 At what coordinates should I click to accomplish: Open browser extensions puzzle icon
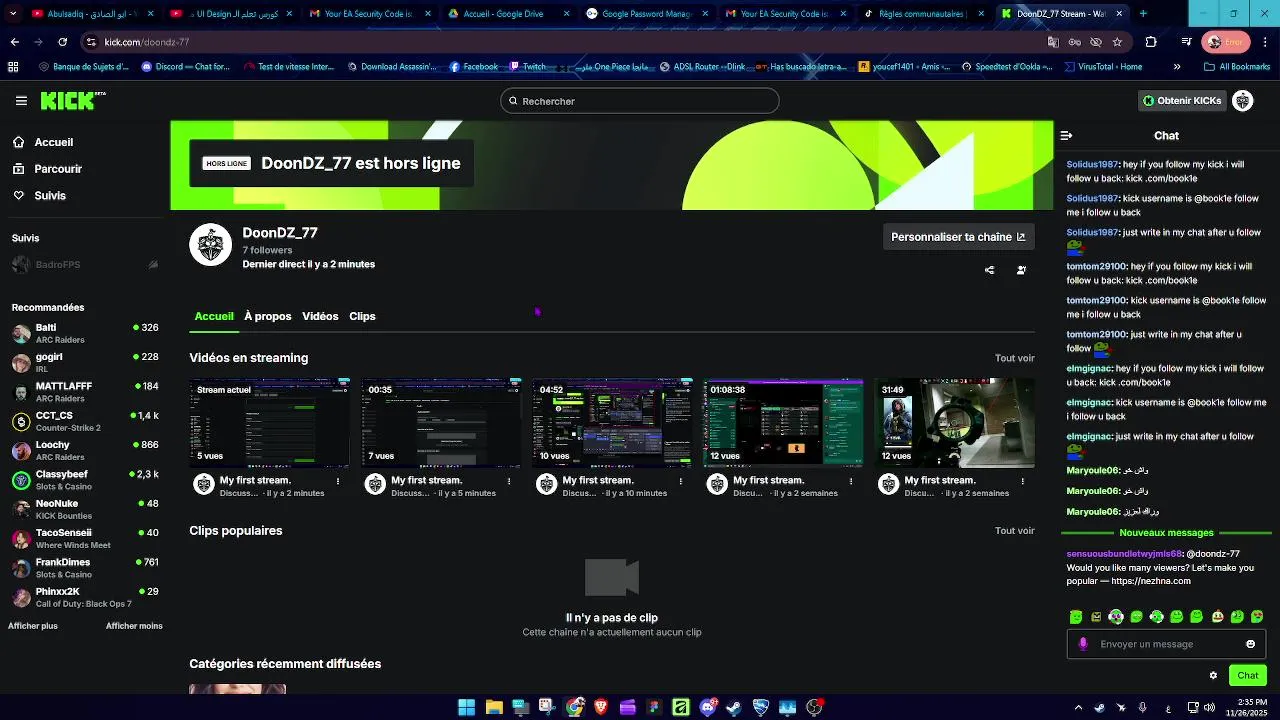(1151, 42)
